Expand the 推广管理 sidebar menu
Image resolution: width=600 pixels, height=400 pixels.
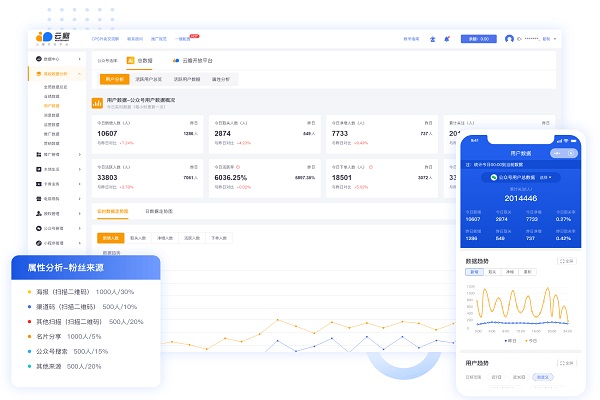pyautogui.click(x=79, y=155)
